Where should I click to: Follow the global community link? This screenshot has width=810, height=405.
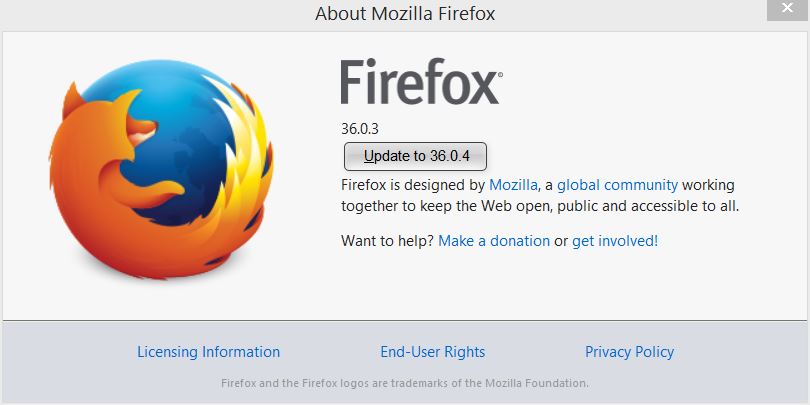pos(617,185)
